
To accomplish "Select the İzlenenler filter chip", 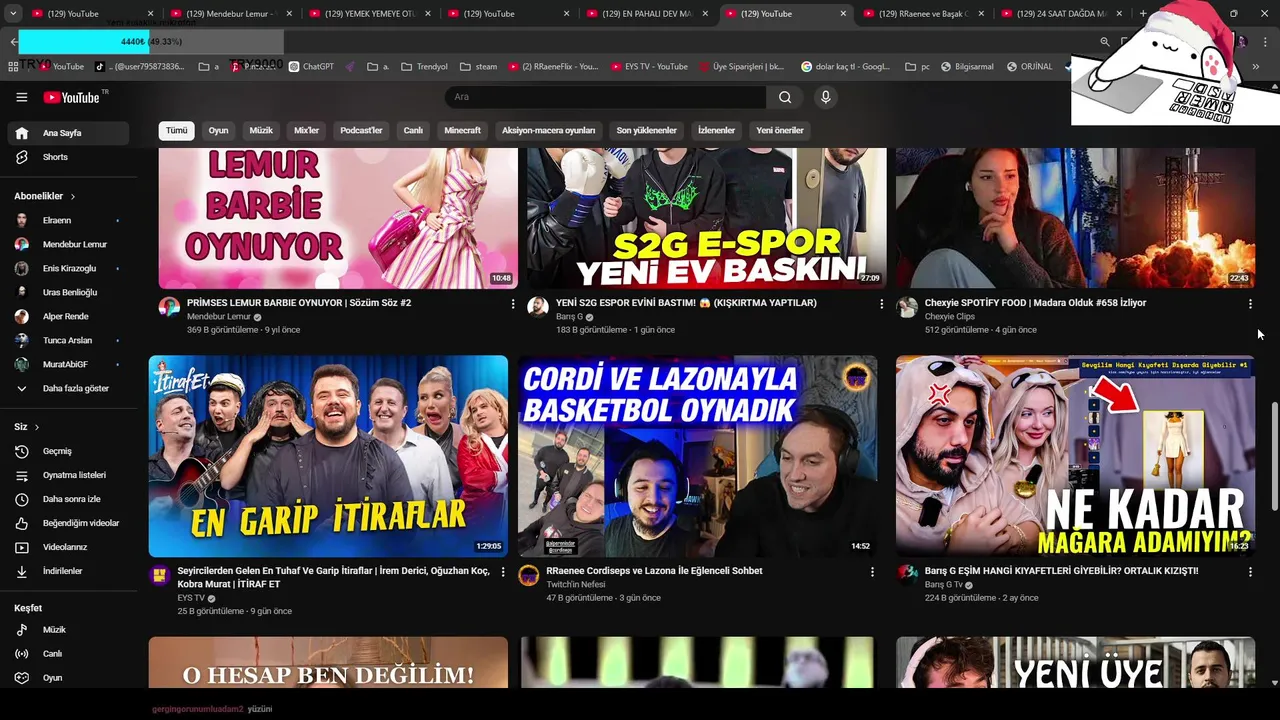I will [716, 131].
